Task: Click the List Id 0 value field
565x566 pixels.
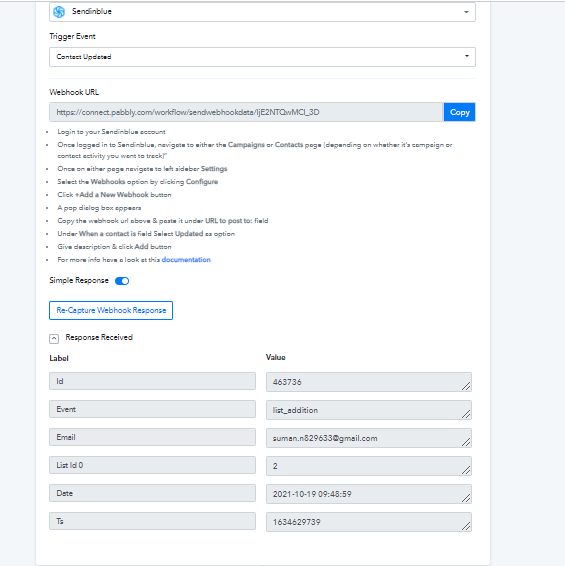Action: coord(369,466)
